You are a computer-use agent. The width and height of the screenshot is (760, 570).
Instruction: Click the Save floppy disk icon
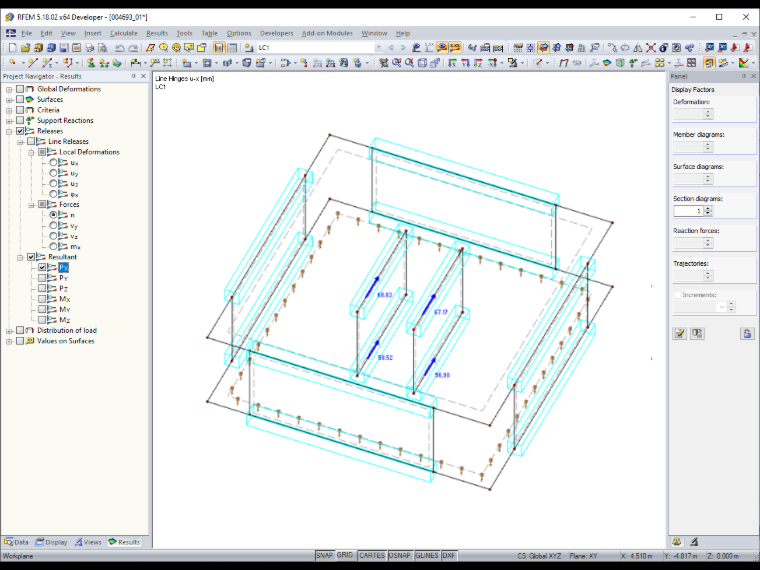[63, 48]
